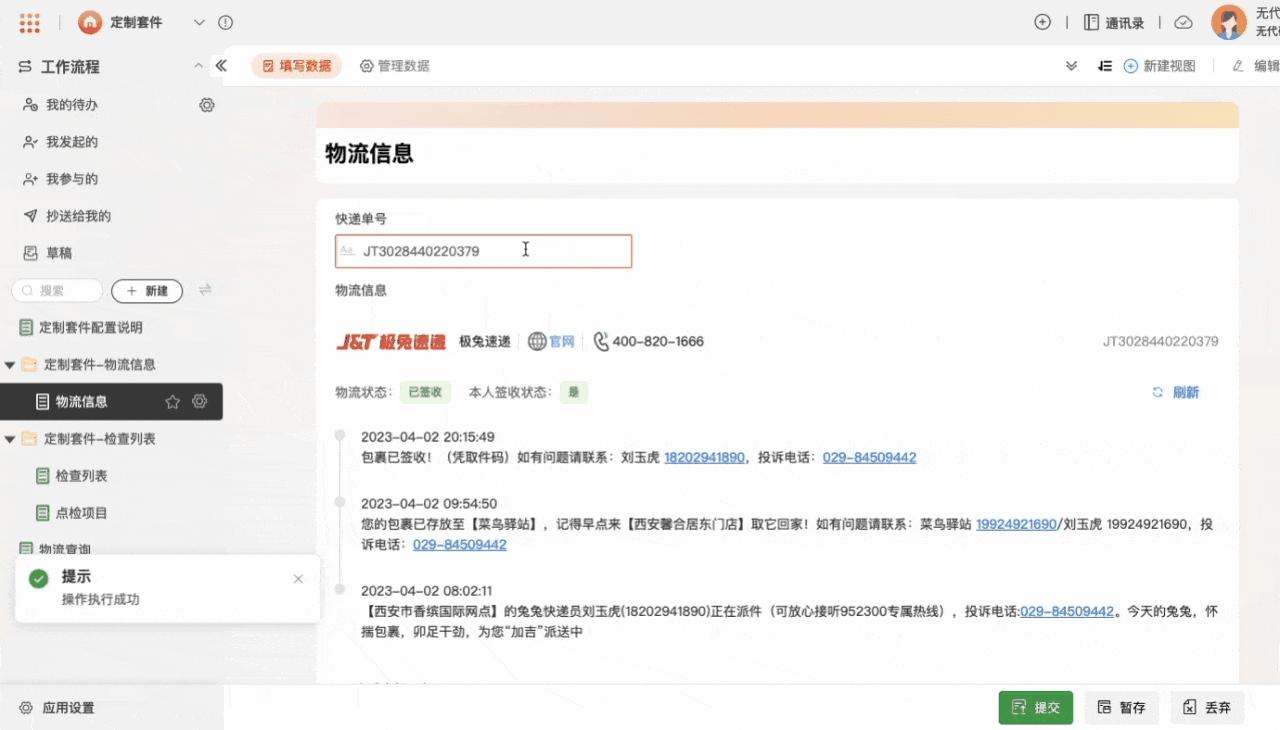
Task: Open the 通讯录 contacts panel
Action: tap(1115, 22)
